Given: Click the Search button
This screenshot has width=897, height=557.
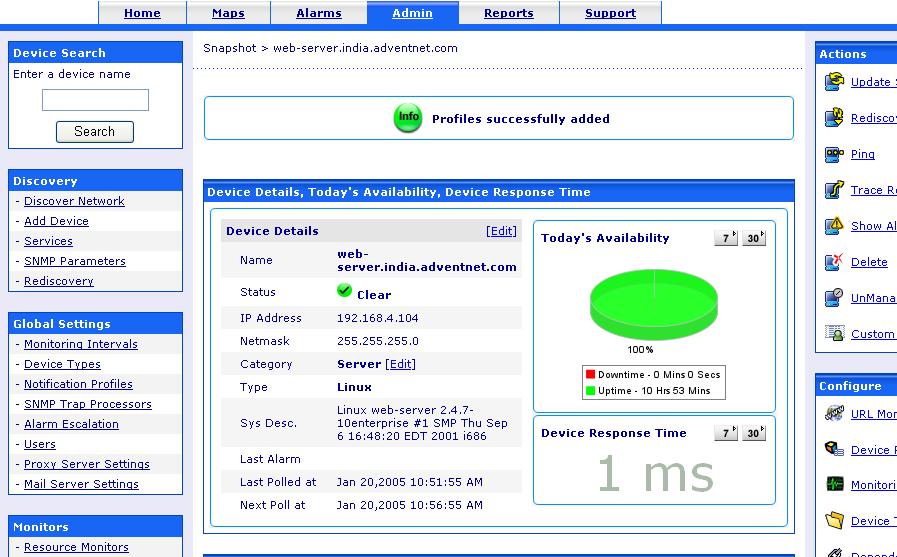Looking at the screenshot, I should 94,132.
